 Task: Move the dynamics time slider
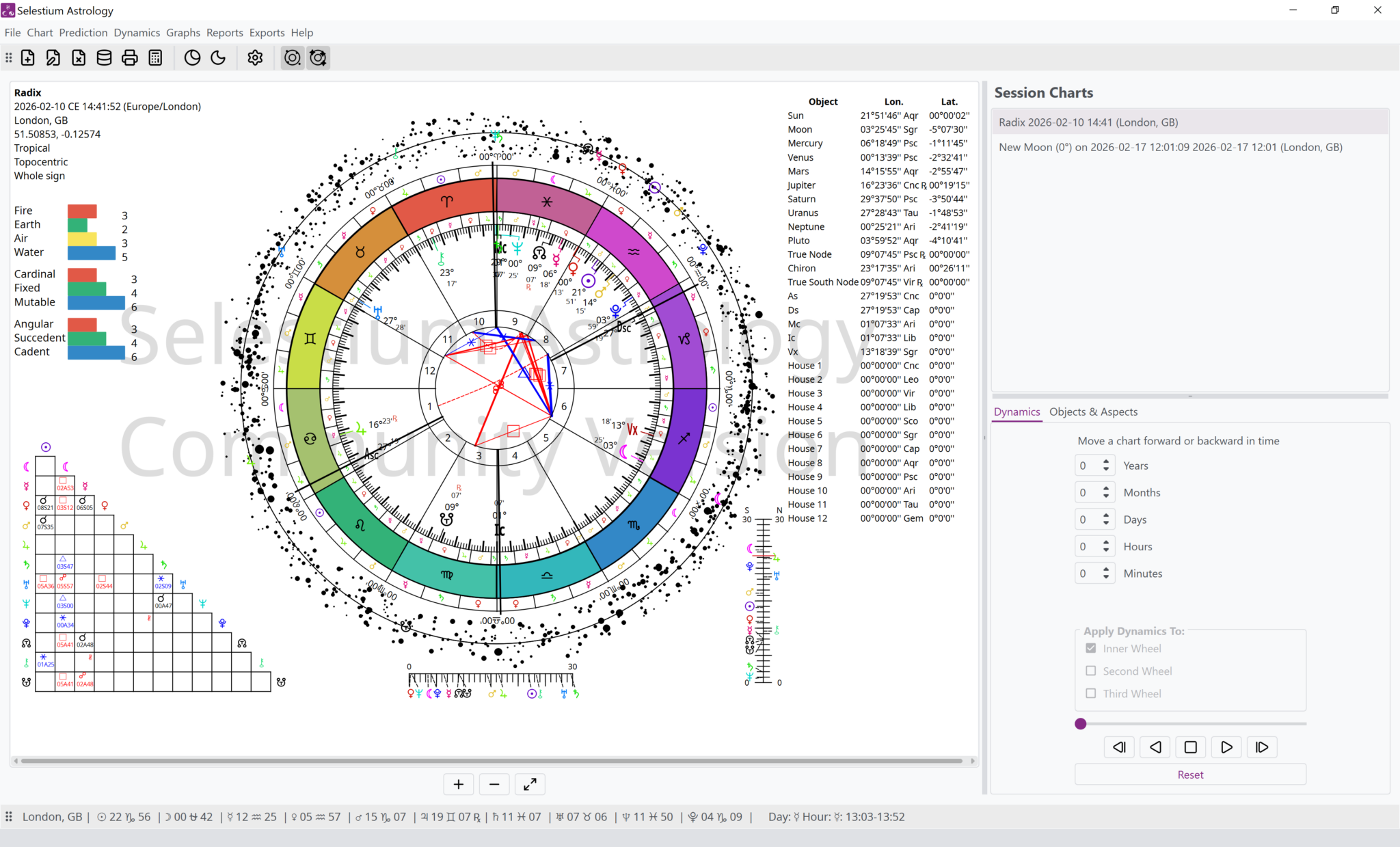tap(1080, 723)
